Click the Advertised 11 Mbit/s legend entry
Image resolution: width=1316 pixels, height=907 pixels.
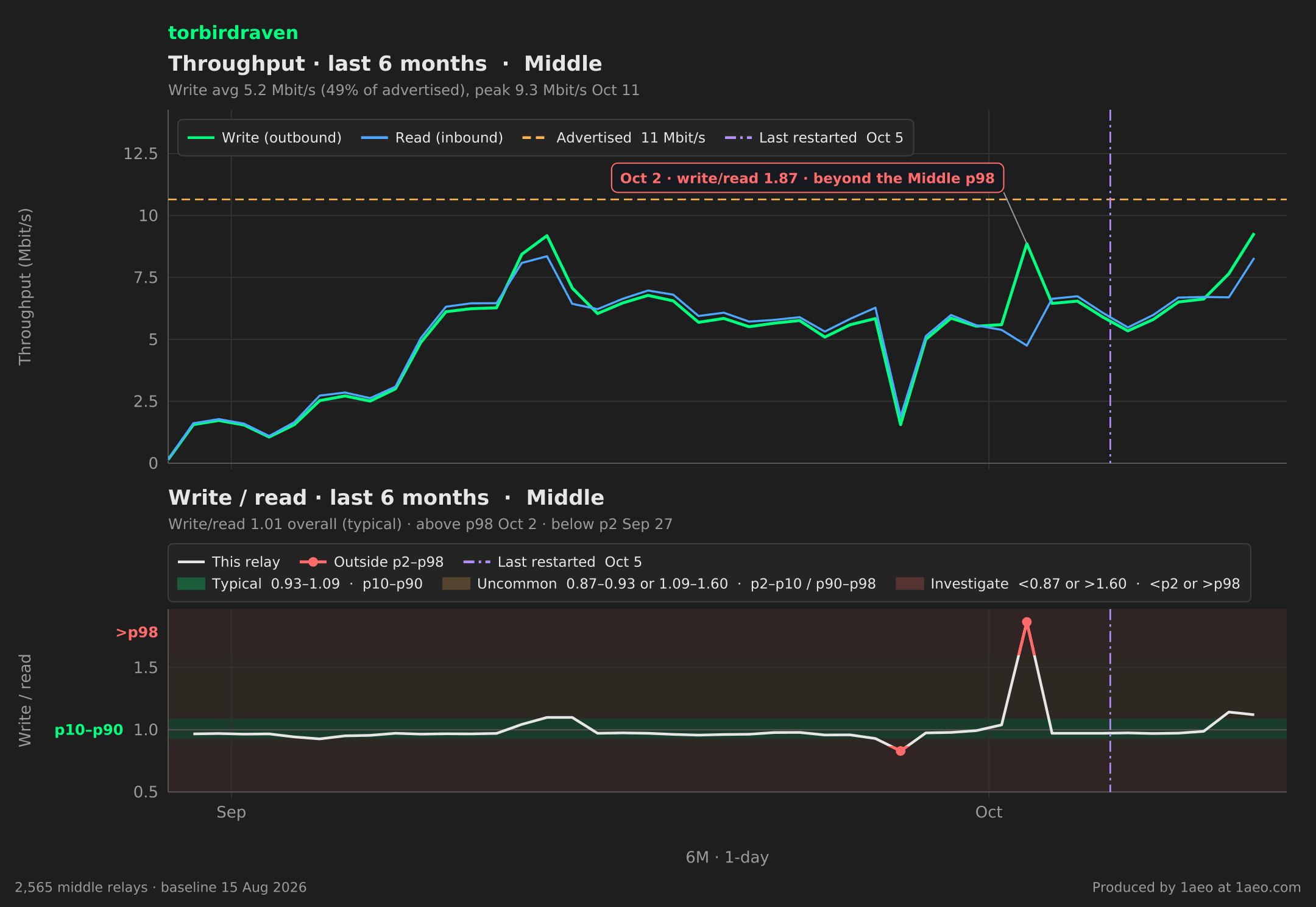(614, 138)
